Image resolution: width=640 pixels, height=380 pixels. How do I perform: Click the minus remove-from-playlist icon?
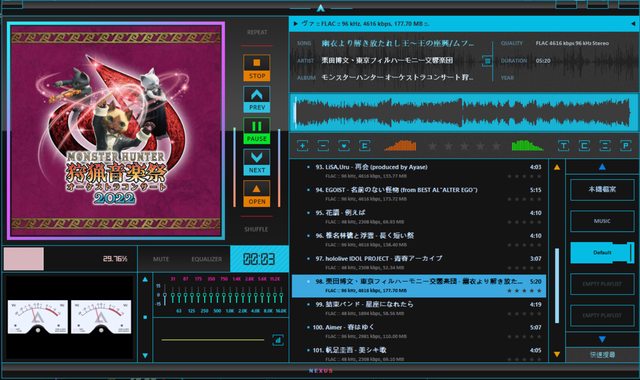coord(323,146)
